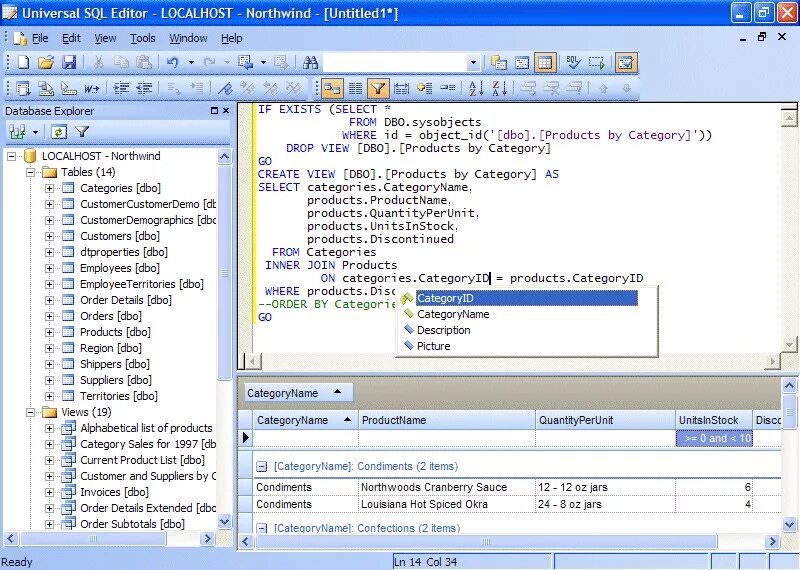Toggle the grid results view button
The image size is (800, 570).
(x=545, y=63)
